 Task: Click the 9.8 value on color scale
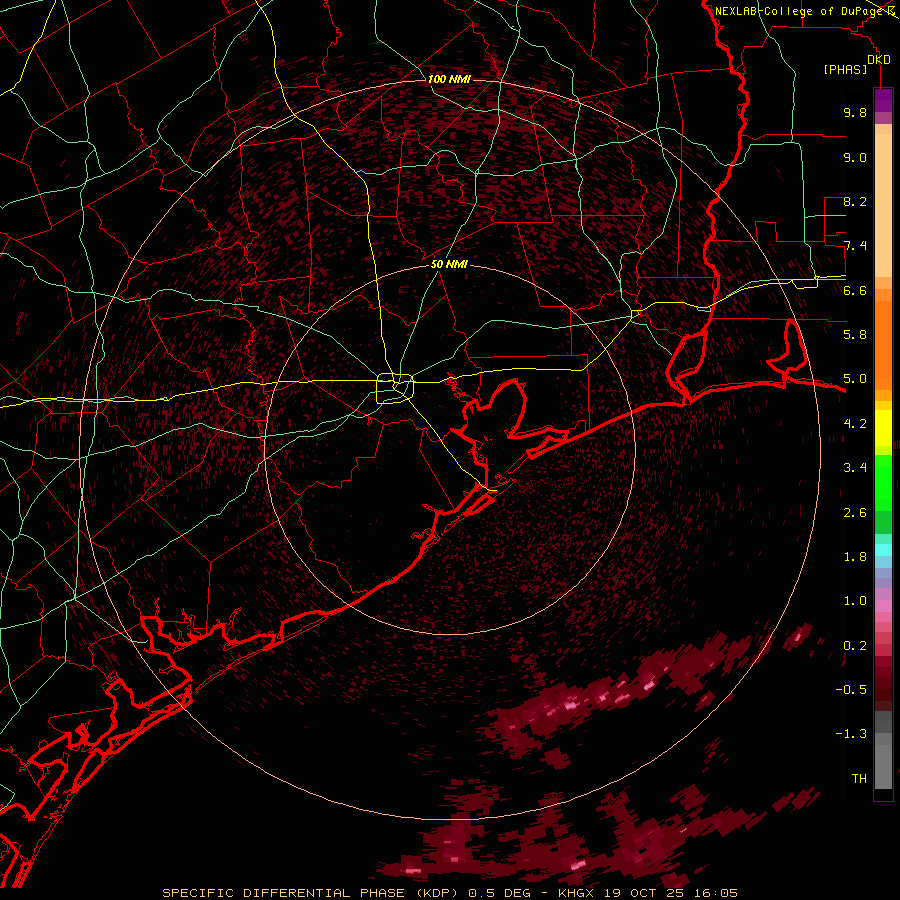[x=855, y=112]
